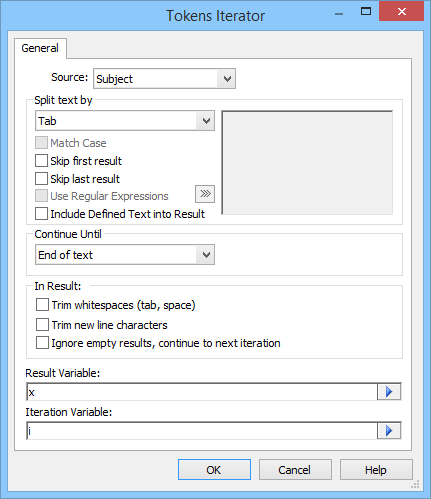The height and width of the screenshot is (499, 431).
Task: Check Include Defined Text into Result
Action: coord(41,214)
